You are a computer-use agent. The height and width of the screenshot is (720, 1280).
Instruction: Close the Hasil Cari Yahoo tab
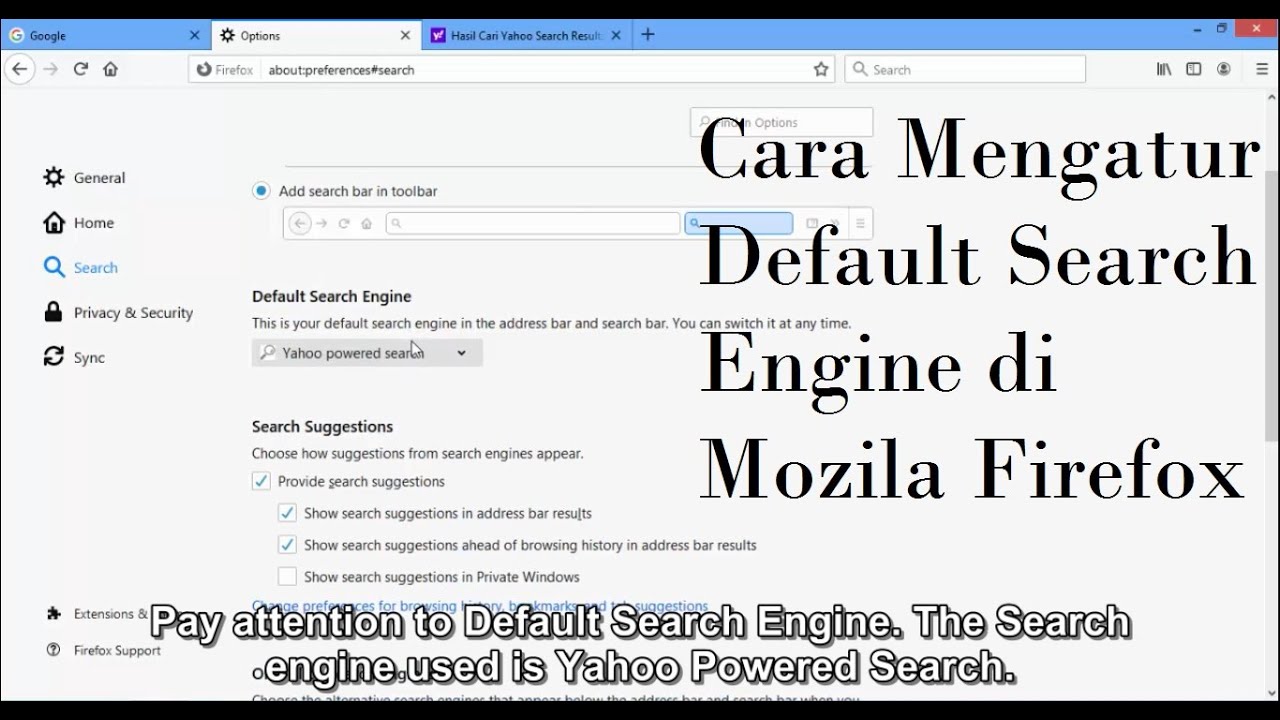(616, 35)
